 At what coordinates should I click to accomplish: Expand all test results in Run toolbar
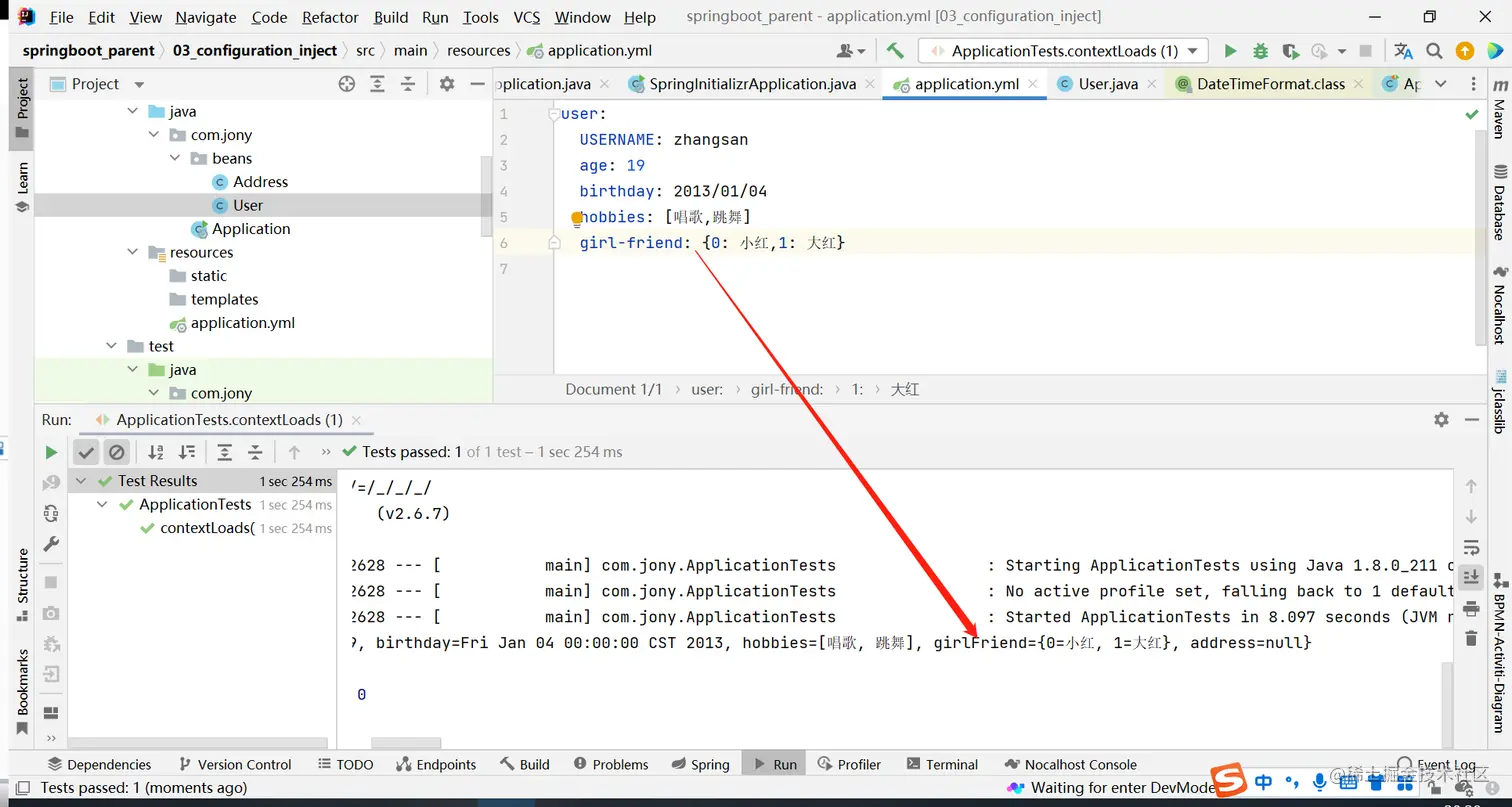225,452
